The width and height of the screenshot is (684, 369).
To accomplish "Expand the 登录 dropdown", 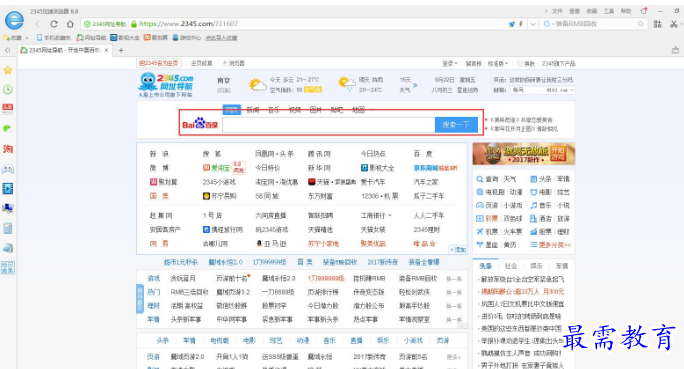I will pos(450,64).
